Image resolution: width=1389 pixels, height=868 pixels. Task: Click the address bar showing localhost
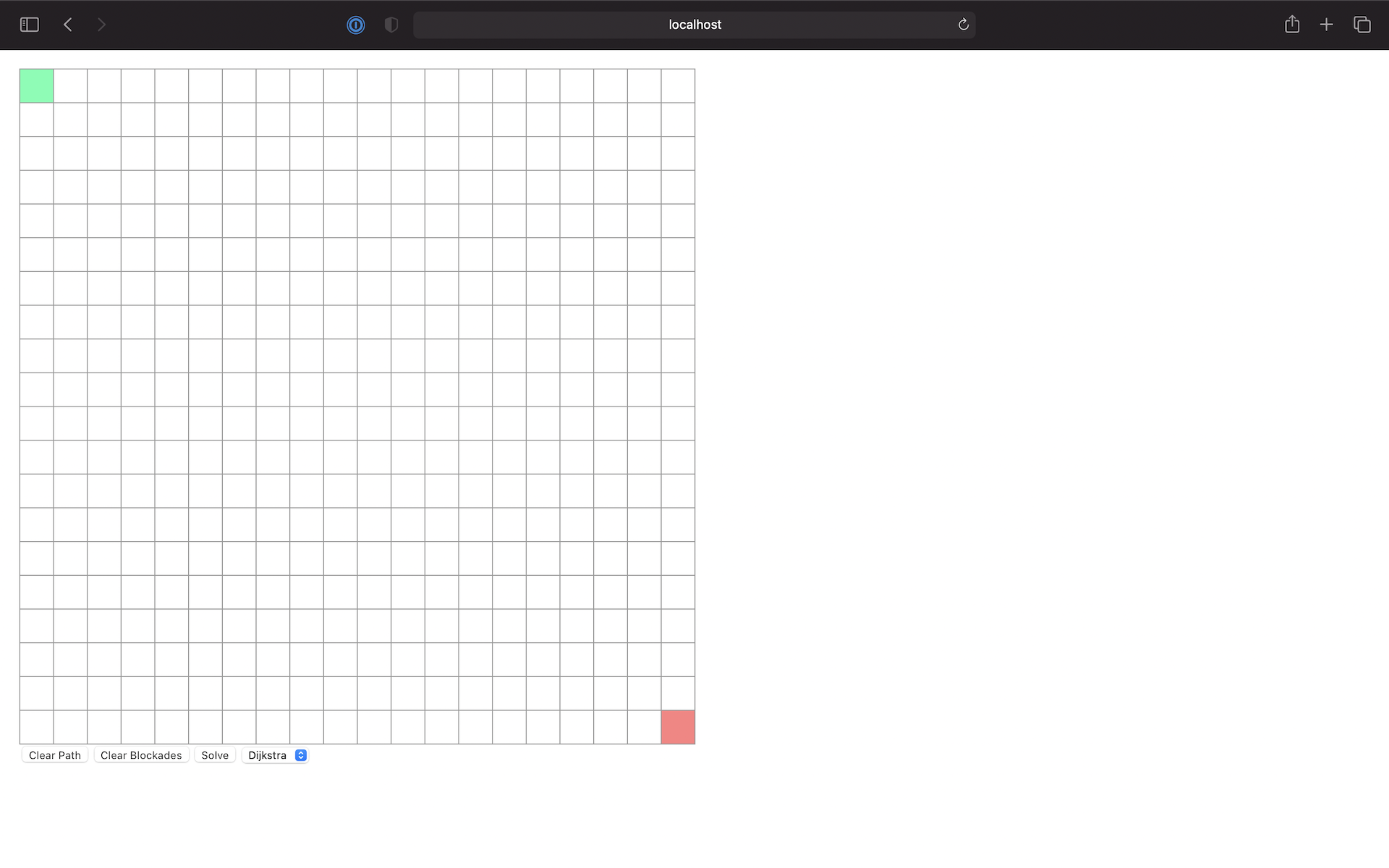click(x=694, y=24)
